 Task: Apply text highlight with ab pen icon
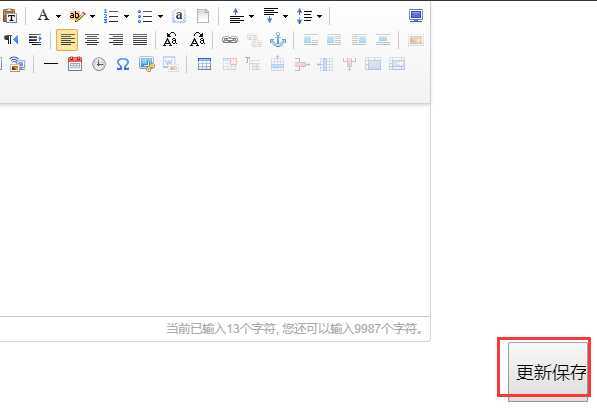point(77,16)
